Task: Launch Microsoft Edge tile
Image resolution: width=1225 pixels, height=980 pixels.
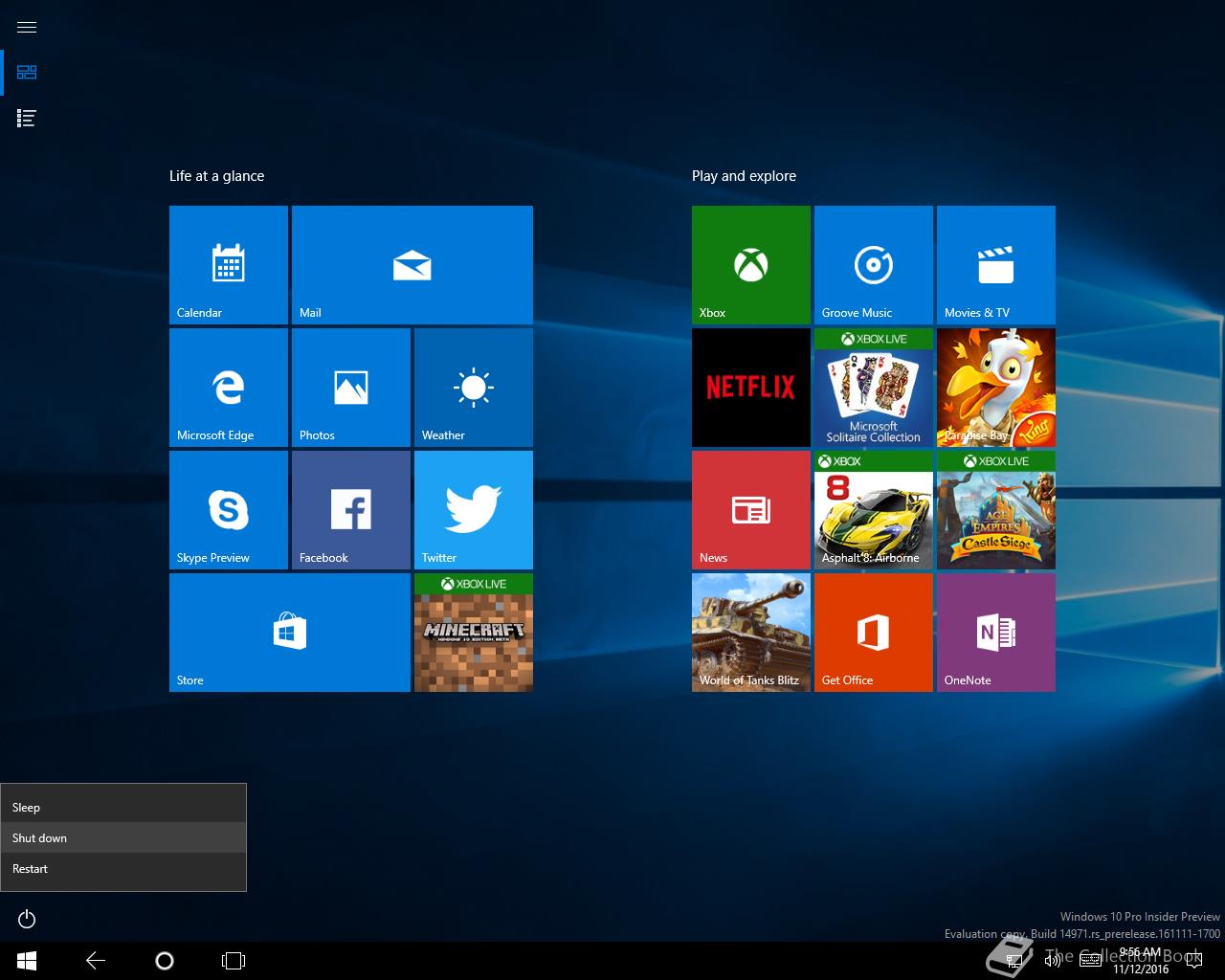Action: 229,388
